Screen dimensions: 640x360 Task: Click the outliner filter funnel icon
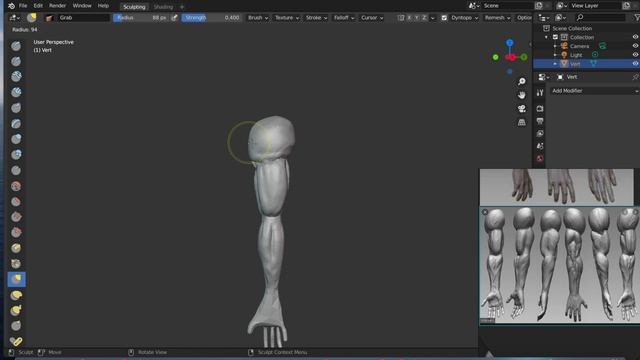click(x=637, y=17)
